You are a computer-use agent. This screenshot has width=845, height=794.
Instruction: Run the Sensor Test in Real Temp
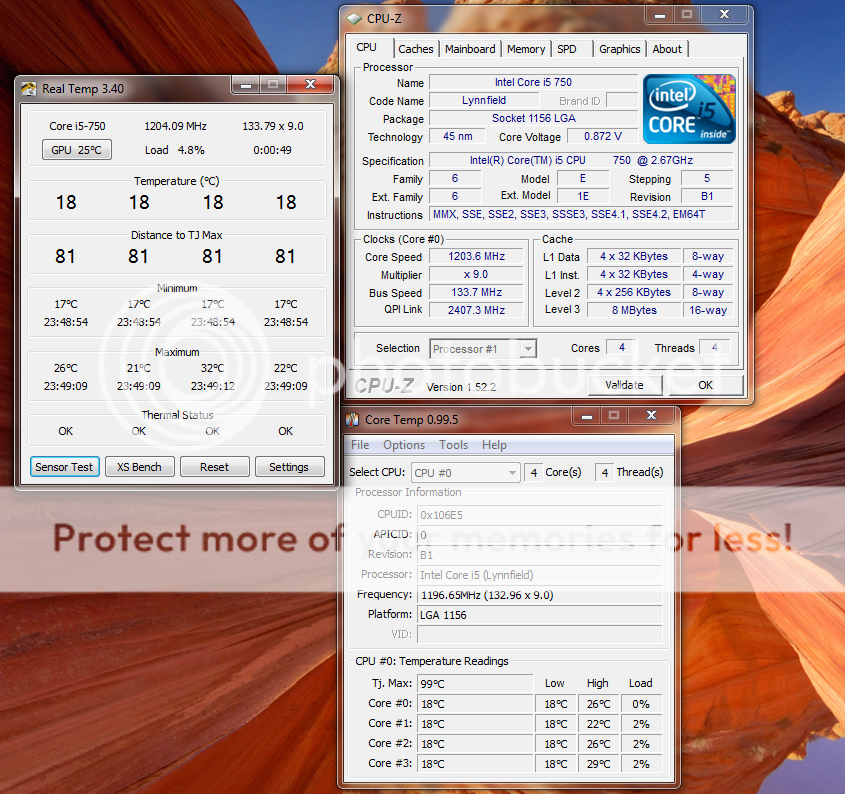pyautogui.click(x=65, y=467)
